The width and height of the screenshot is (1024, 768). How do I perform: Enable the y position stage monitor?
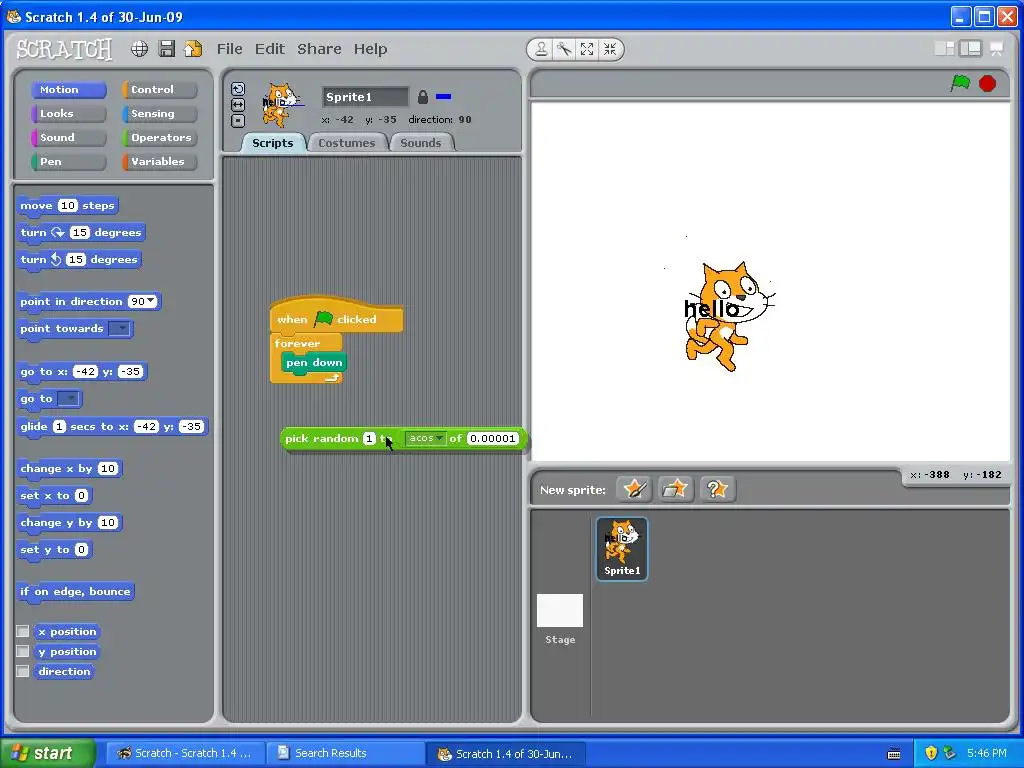23,651
